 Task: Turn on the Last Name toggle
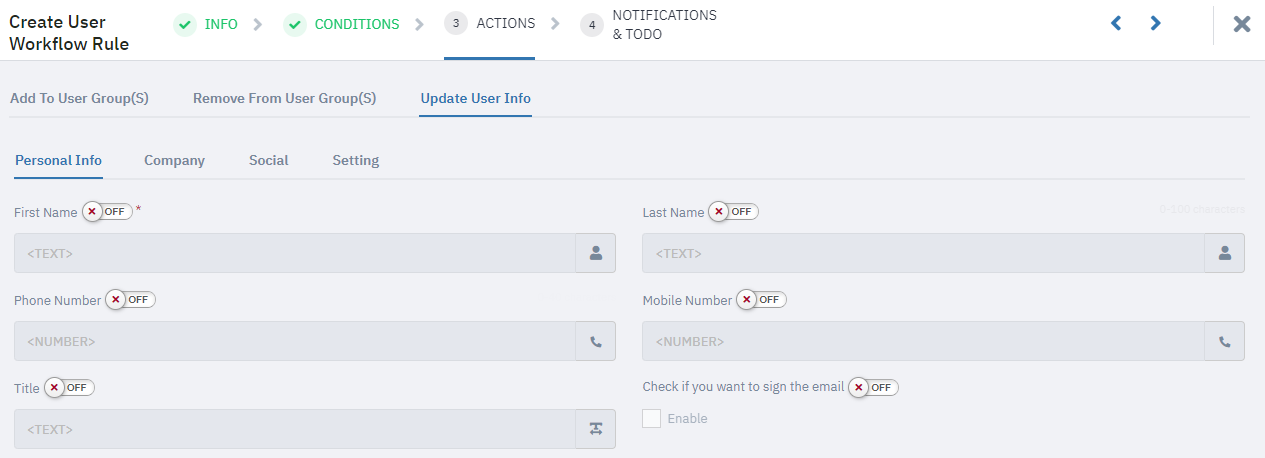(x=734, y=212)
